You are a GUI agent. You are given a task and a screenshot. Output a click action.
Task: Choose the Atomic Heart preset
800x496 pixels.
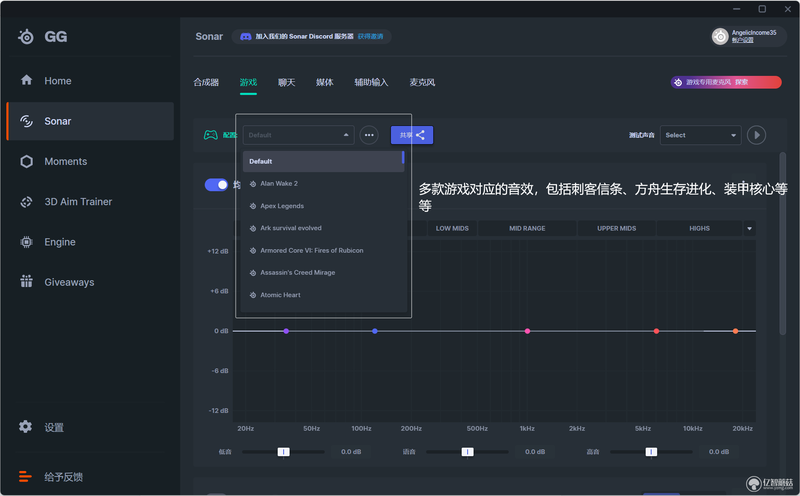click(323, 295)
